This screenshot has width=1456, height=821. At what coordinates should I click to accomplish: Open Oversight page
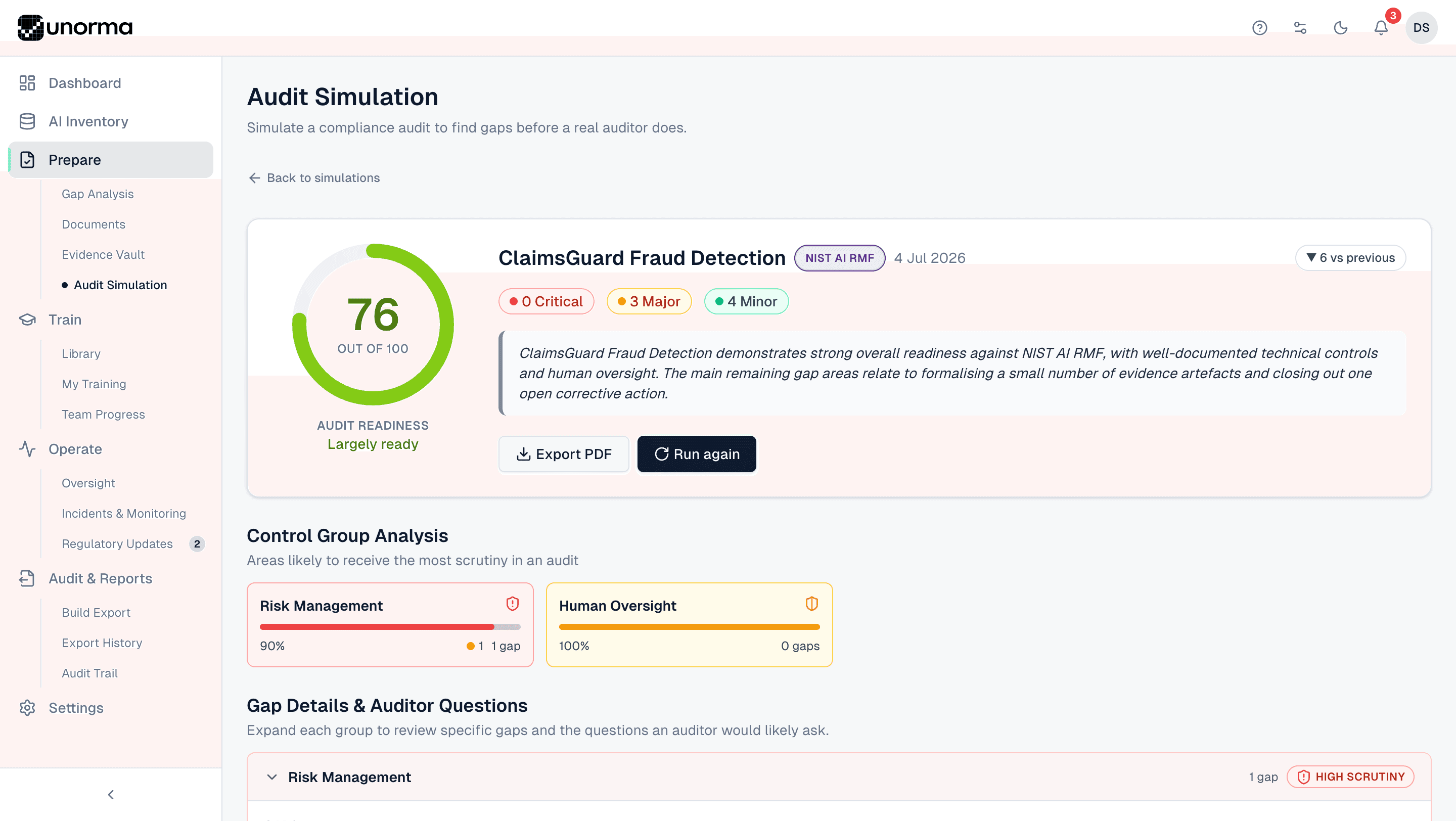point(89,483)
